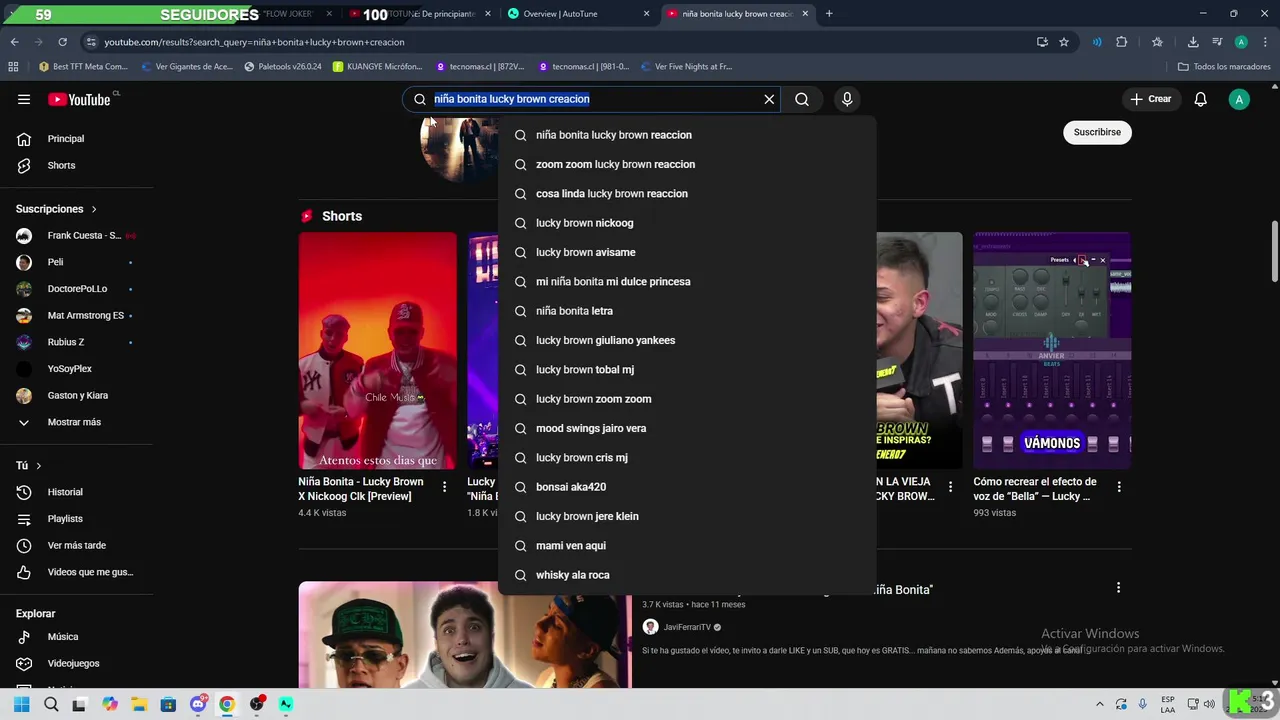Image resolution: width=1280 pixels, height=720 pixels.
Task: Pick suggestion bonsai aka420
Action: pyautogui.click(x=687, y=487)
